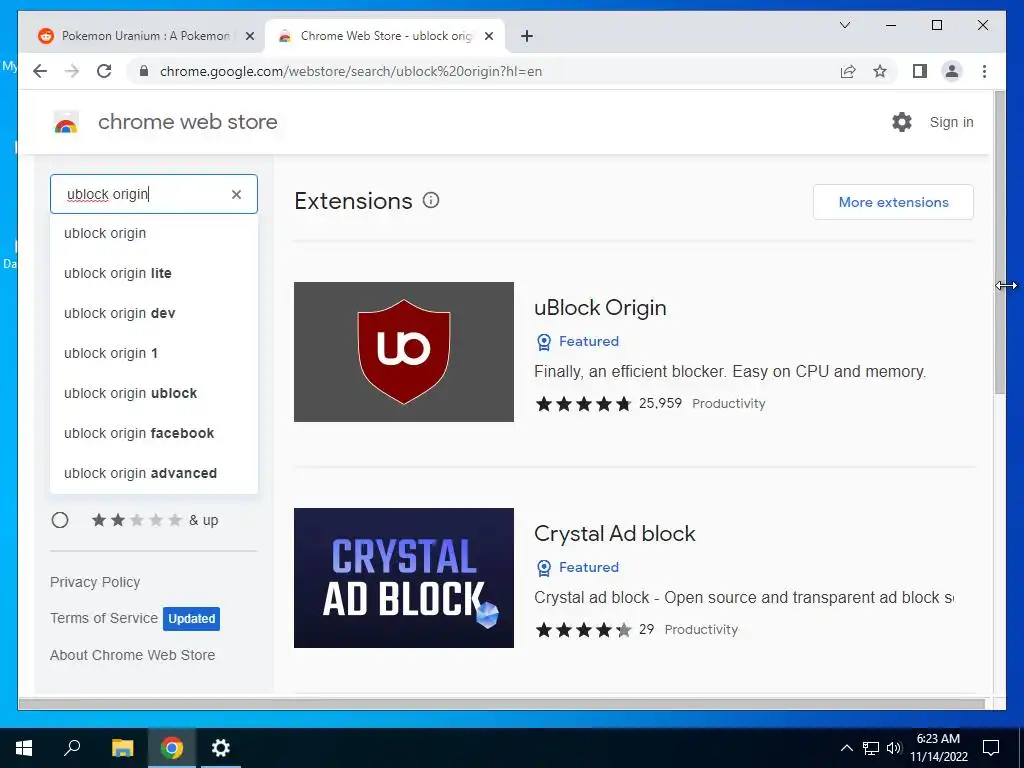The width and height of the screenshot is (1024, 768).
Task: Open the Windows notification center
Action: click(x=991, y=748)
